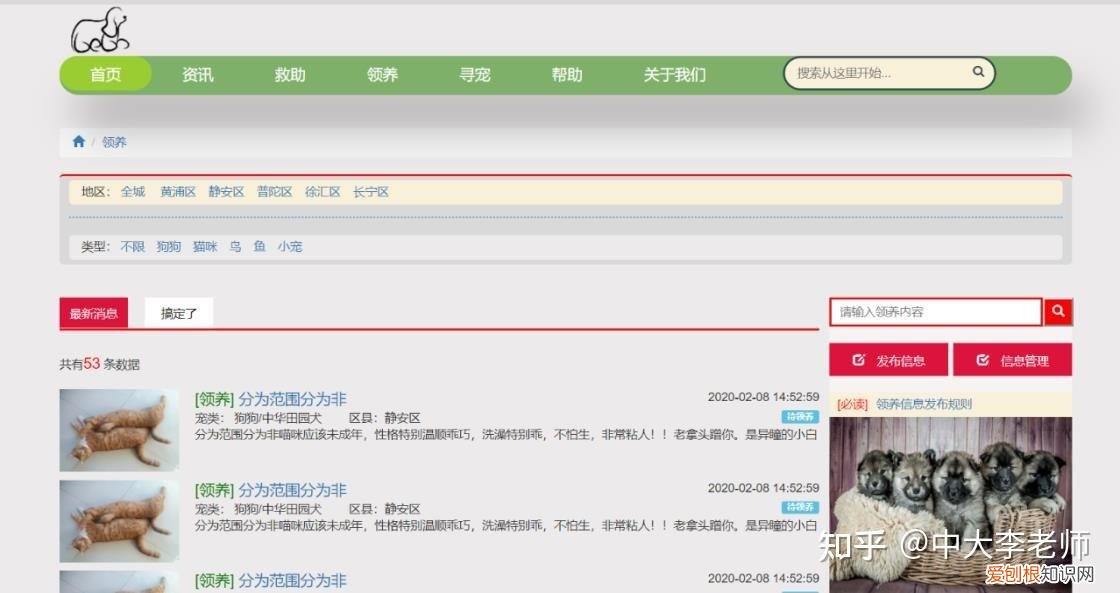Open the 关于我们 navigation item
Viewport: 1120px width, 593px height.
(675, 75)
